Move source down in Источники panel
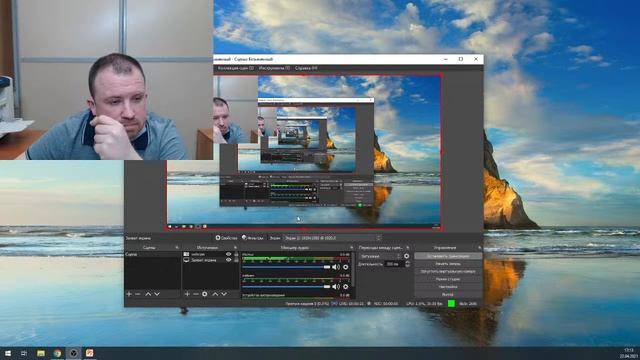The width and height of the screenshot is (640, 360). click(x=224, y=294)
